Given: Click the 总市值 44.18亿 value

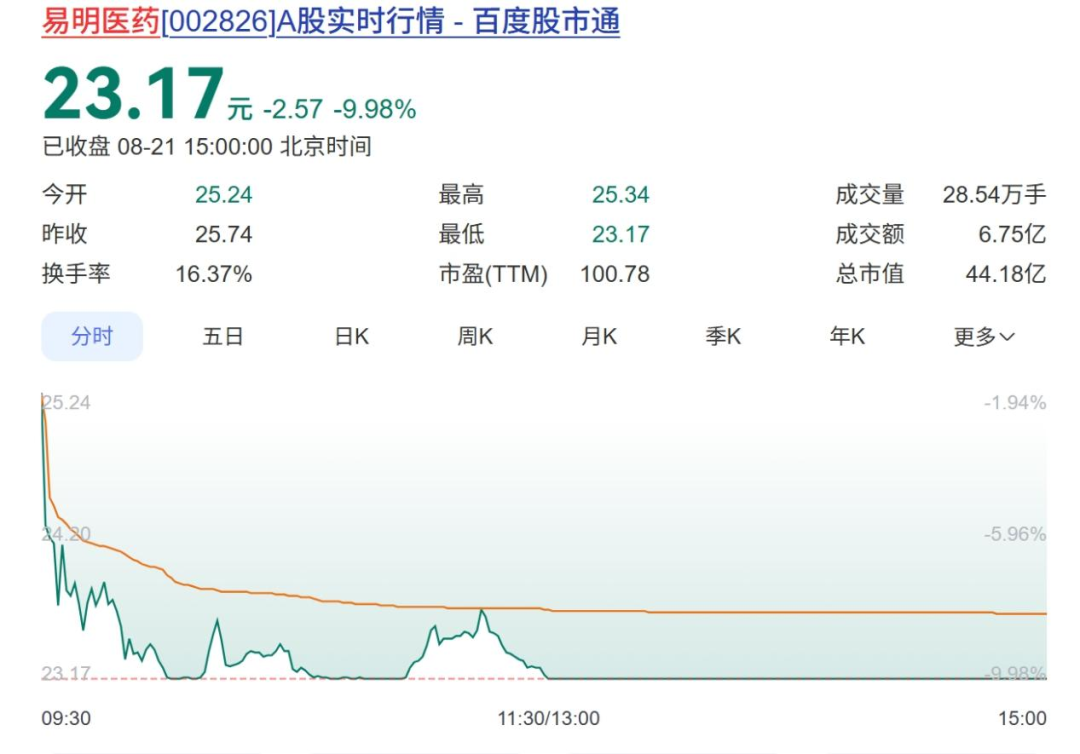Looking at the screenshot, I should coord(1006,274).
